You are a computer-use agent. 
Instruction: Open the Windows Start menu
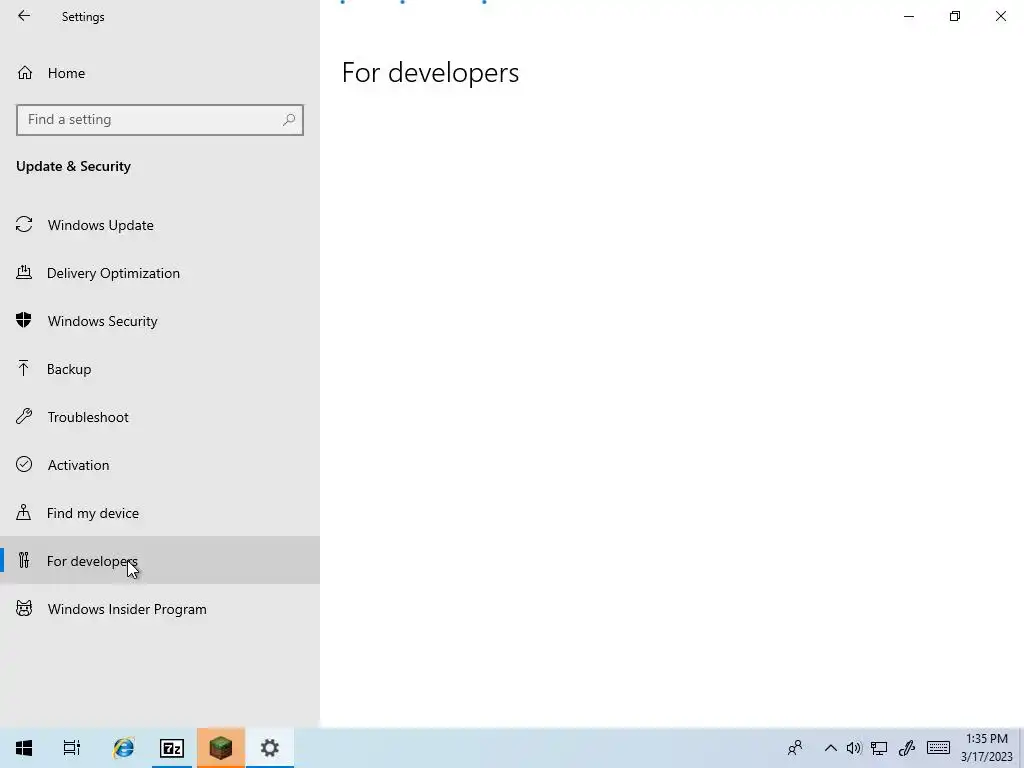pos(24,748)
